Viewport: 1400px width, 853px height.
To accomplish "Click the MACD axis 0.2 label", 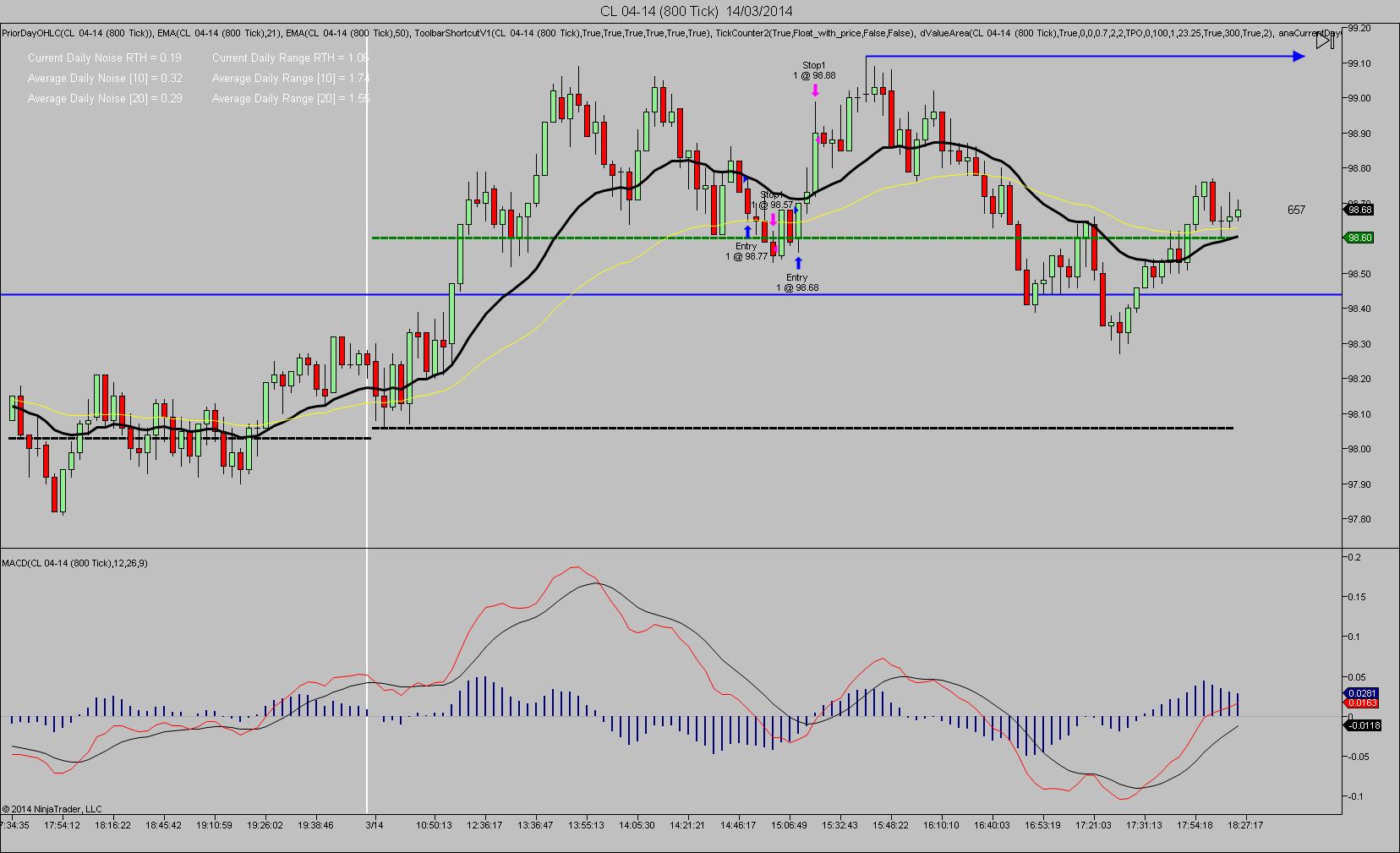I will [1354, 556].
